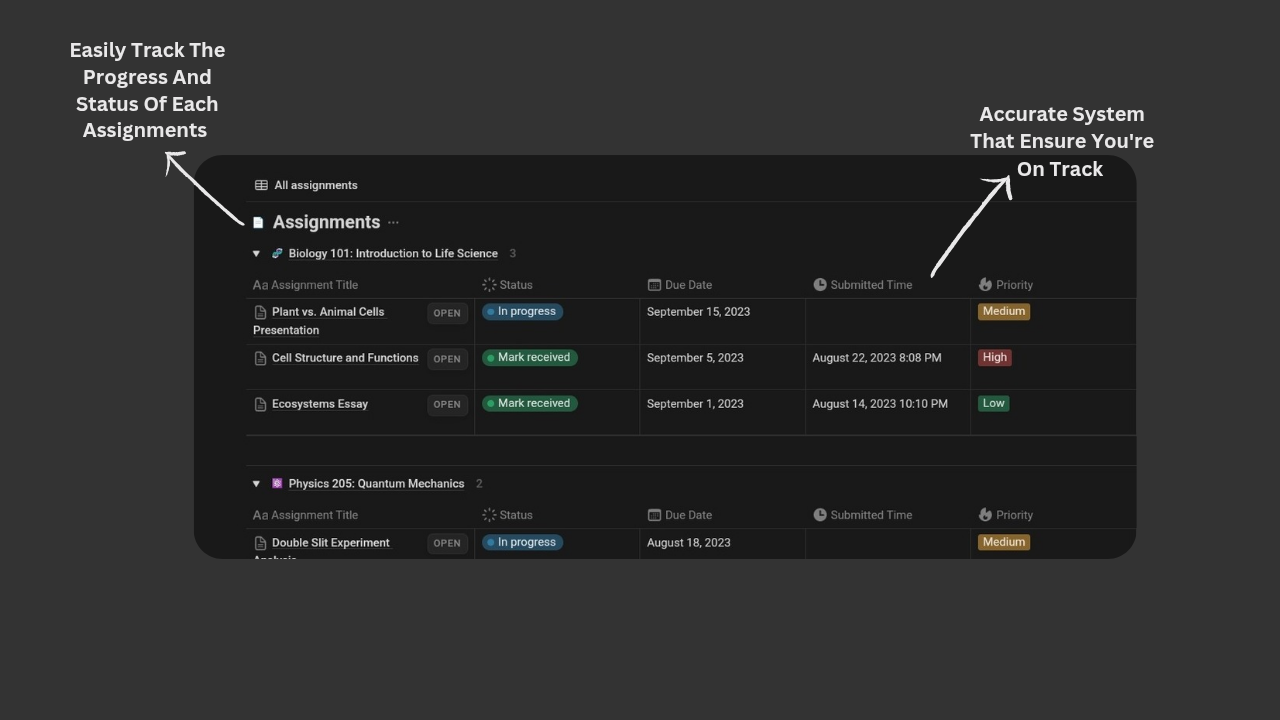Click the red High priority tag

pyautogui.click(x=994, y=357)
